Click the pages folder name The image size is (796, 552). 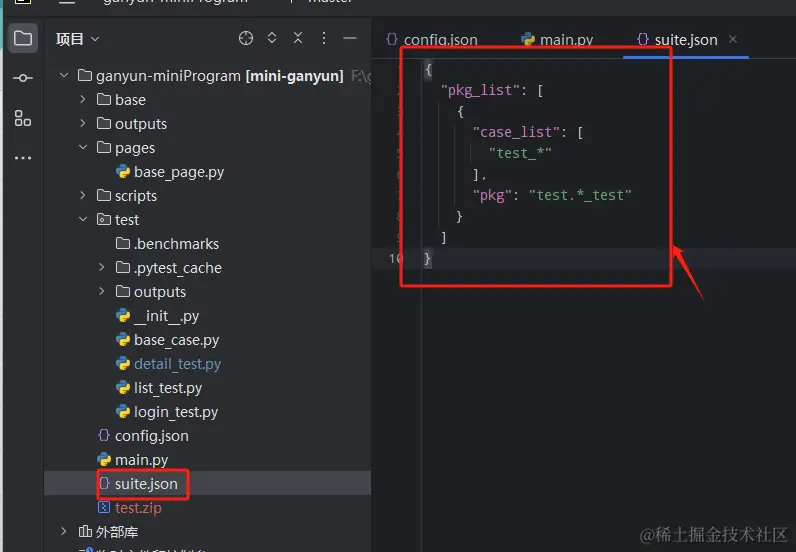135,148
